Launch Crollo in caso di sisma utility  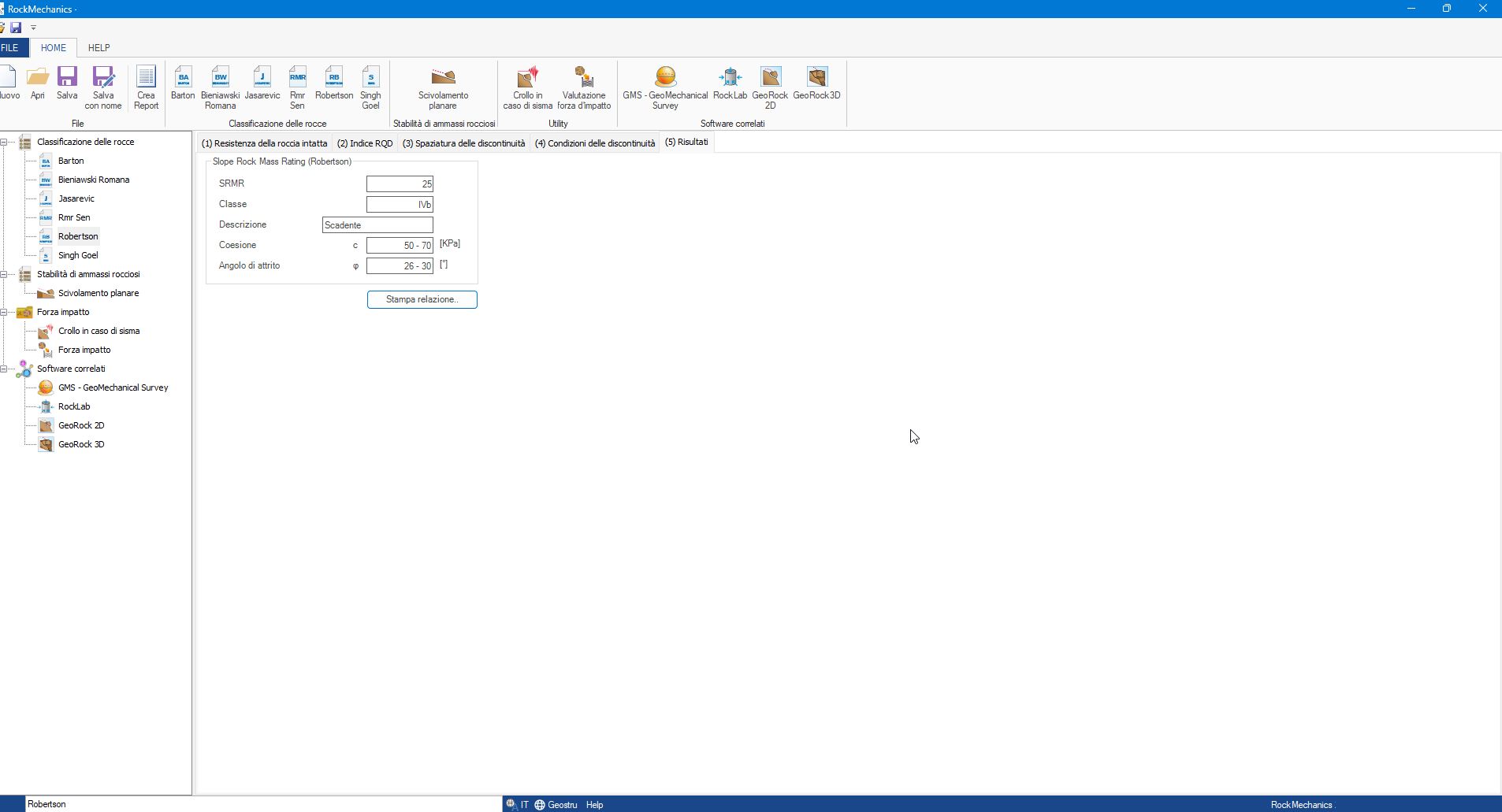(x=527, y=87)
